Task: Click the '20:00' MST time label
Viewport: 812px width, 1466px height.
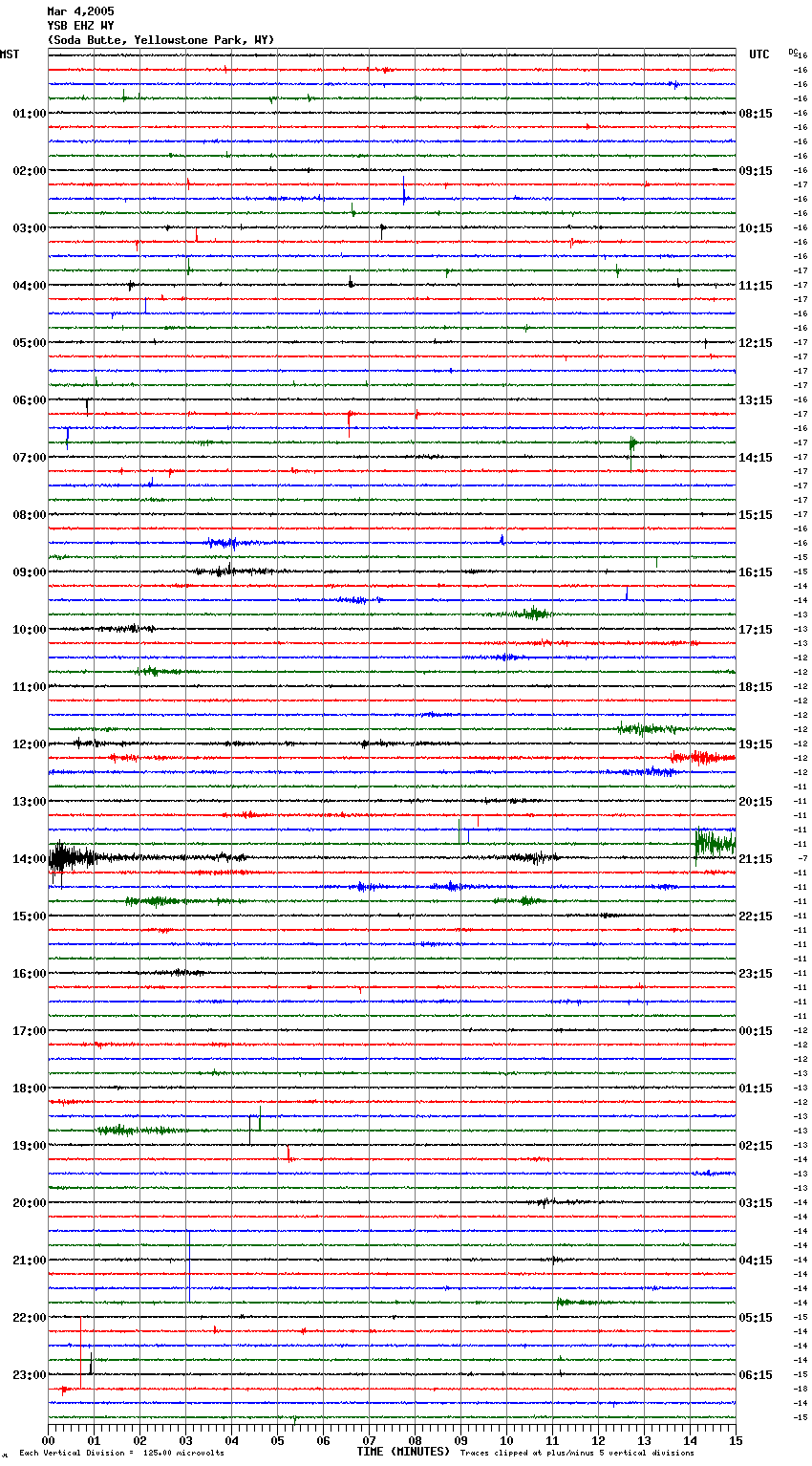Action: [30, 1203]
